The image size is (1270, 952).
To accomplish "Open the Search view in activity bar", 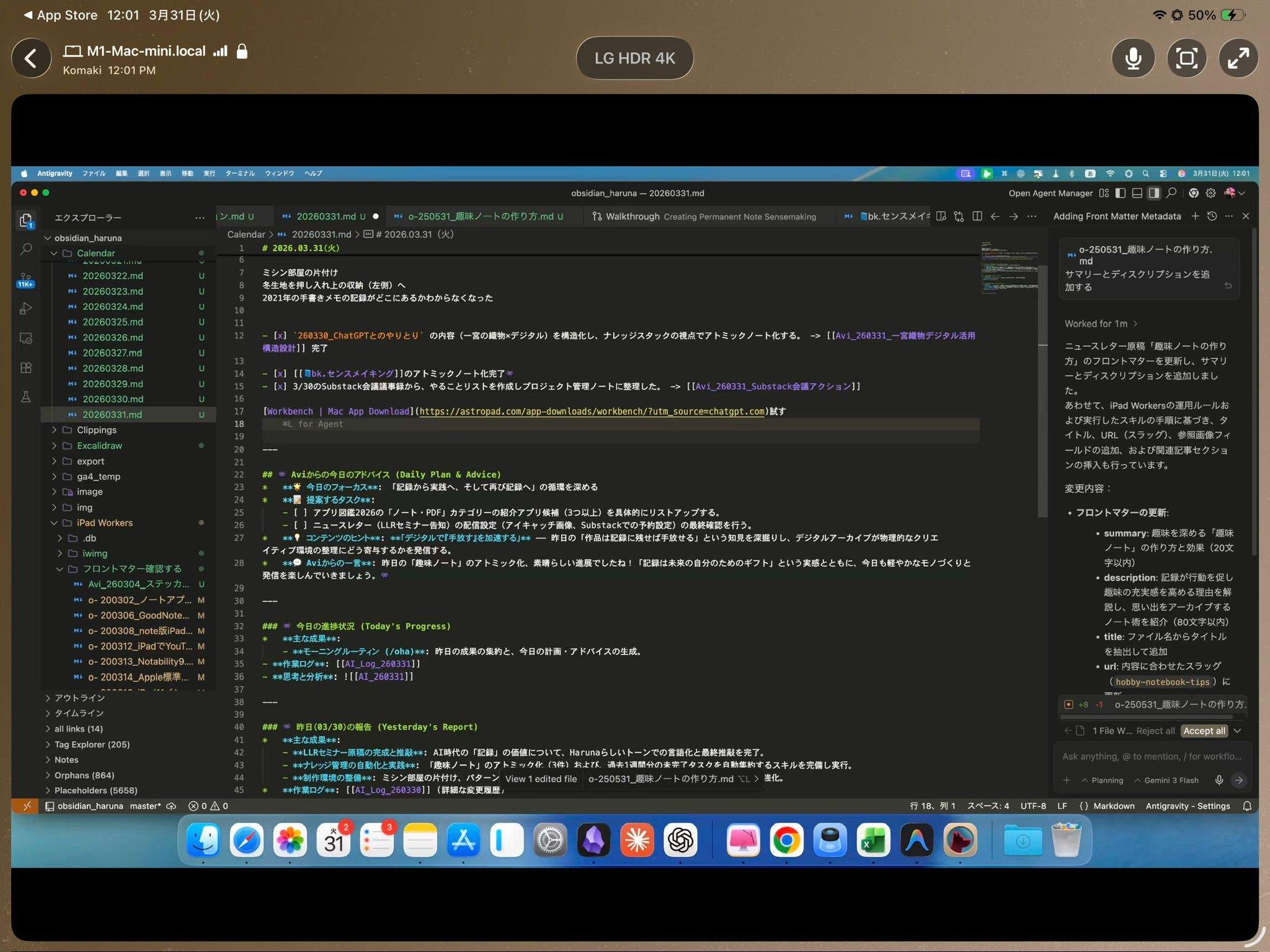I will tap(26, 249).
